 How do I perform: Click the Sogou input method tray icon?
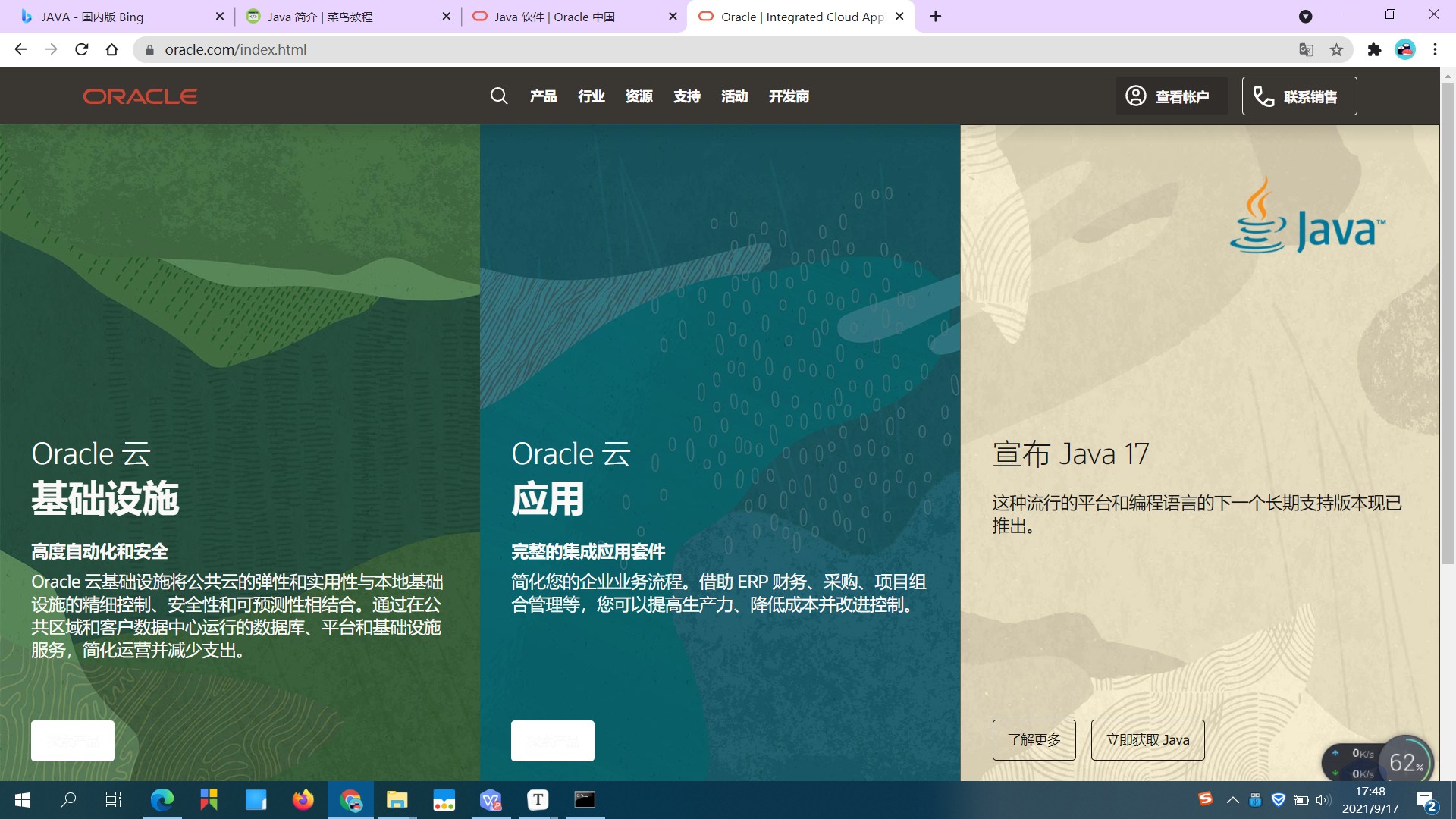[x=1205, y=799]
